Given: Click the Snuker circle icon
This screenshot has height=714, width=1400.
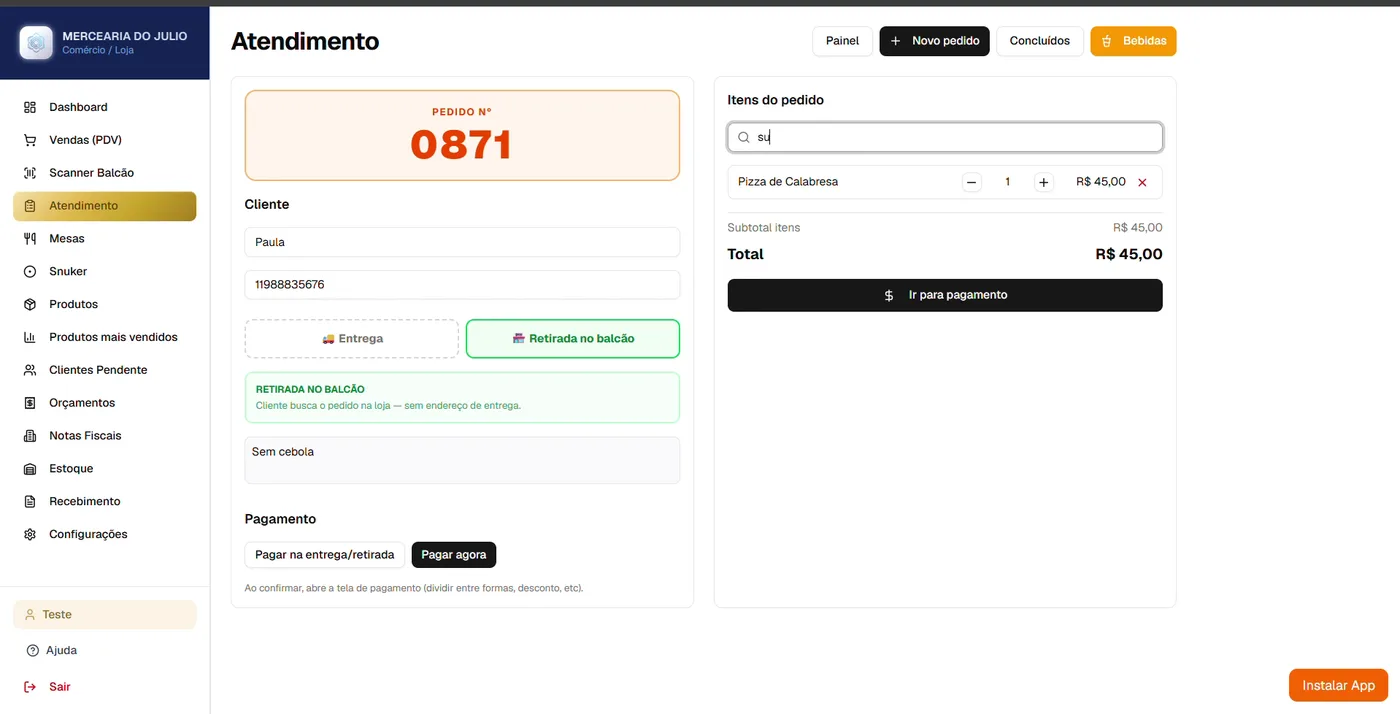Looking at the screenshot, I should 30,272.
